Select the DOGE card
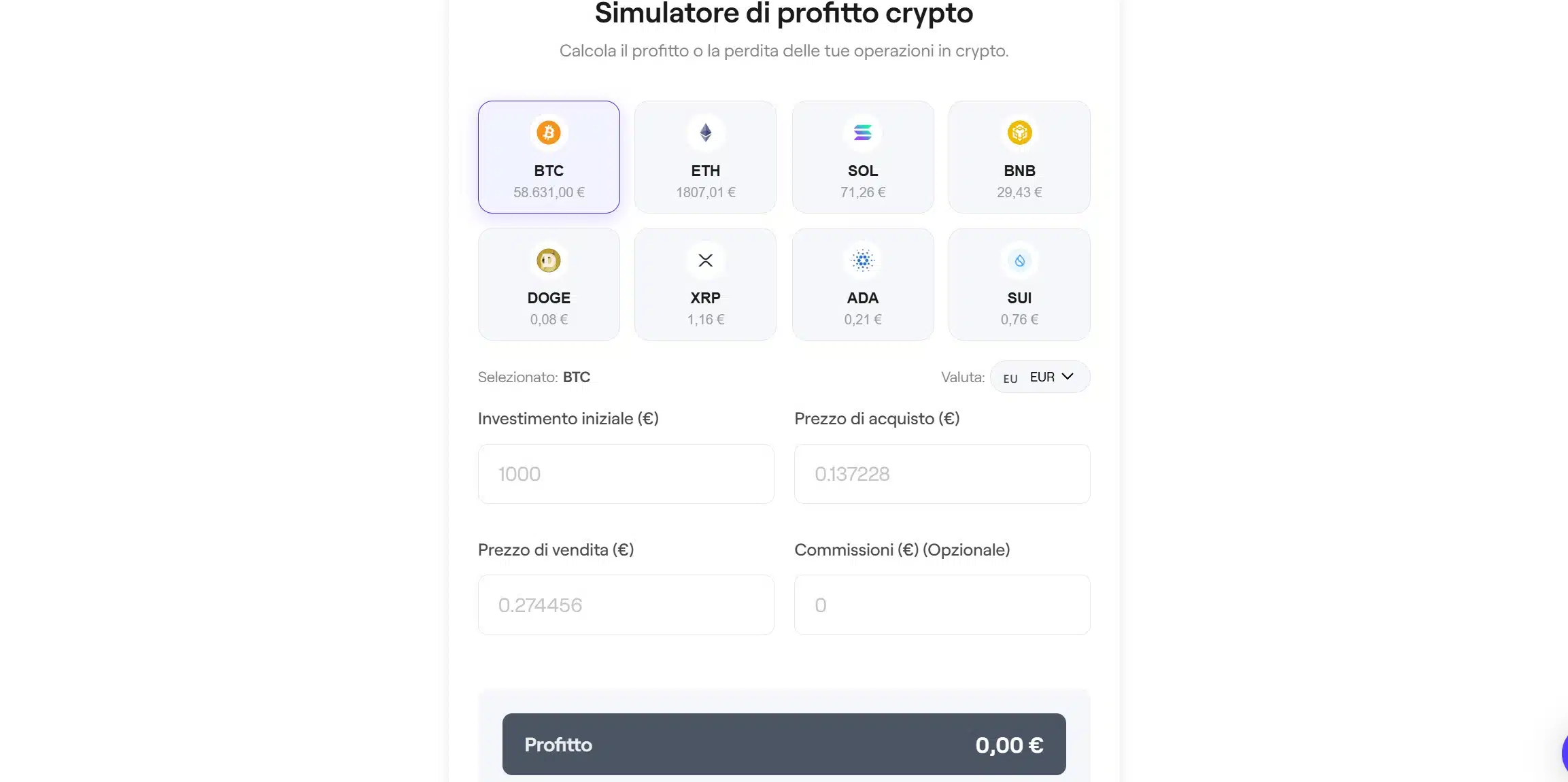 (549, 284)
